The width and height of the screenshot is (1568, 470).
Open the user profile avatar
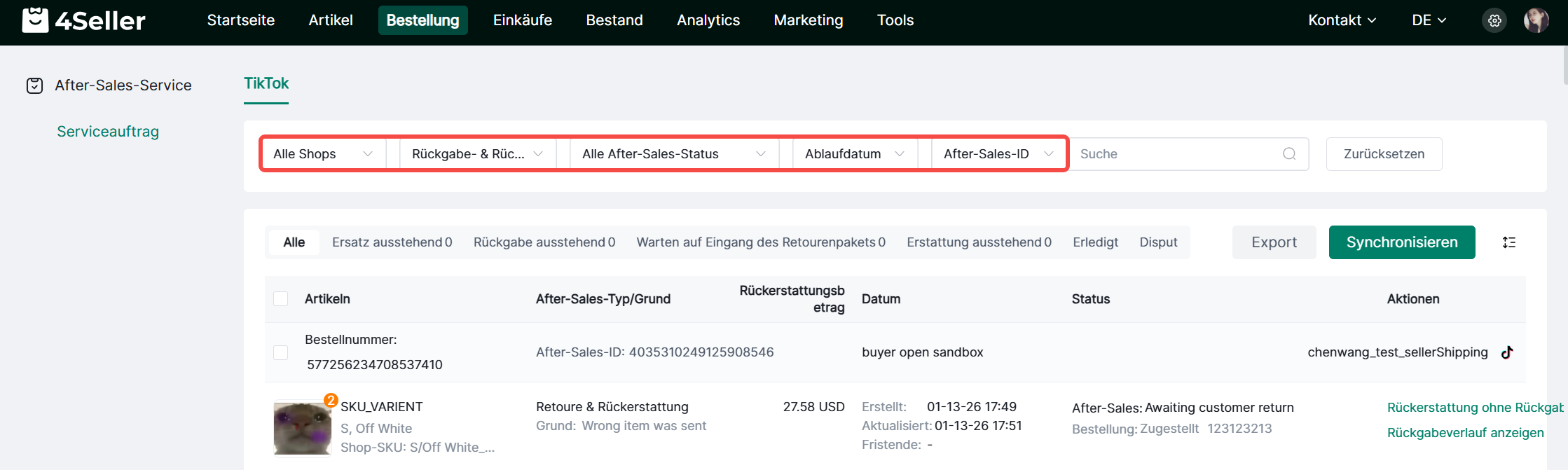point(1536,21)
